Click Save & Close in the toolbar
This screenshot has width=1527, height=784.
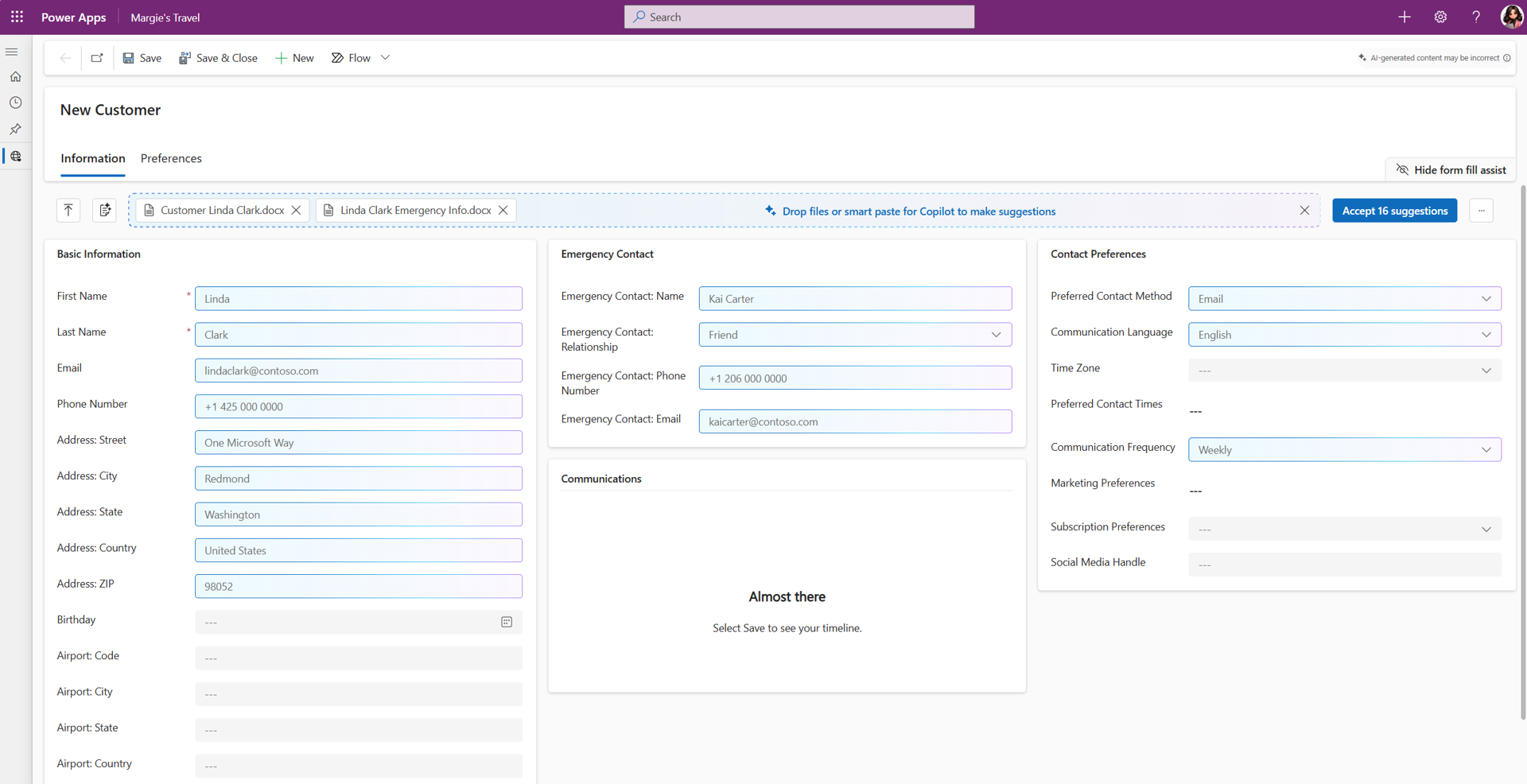coord(218,57)
